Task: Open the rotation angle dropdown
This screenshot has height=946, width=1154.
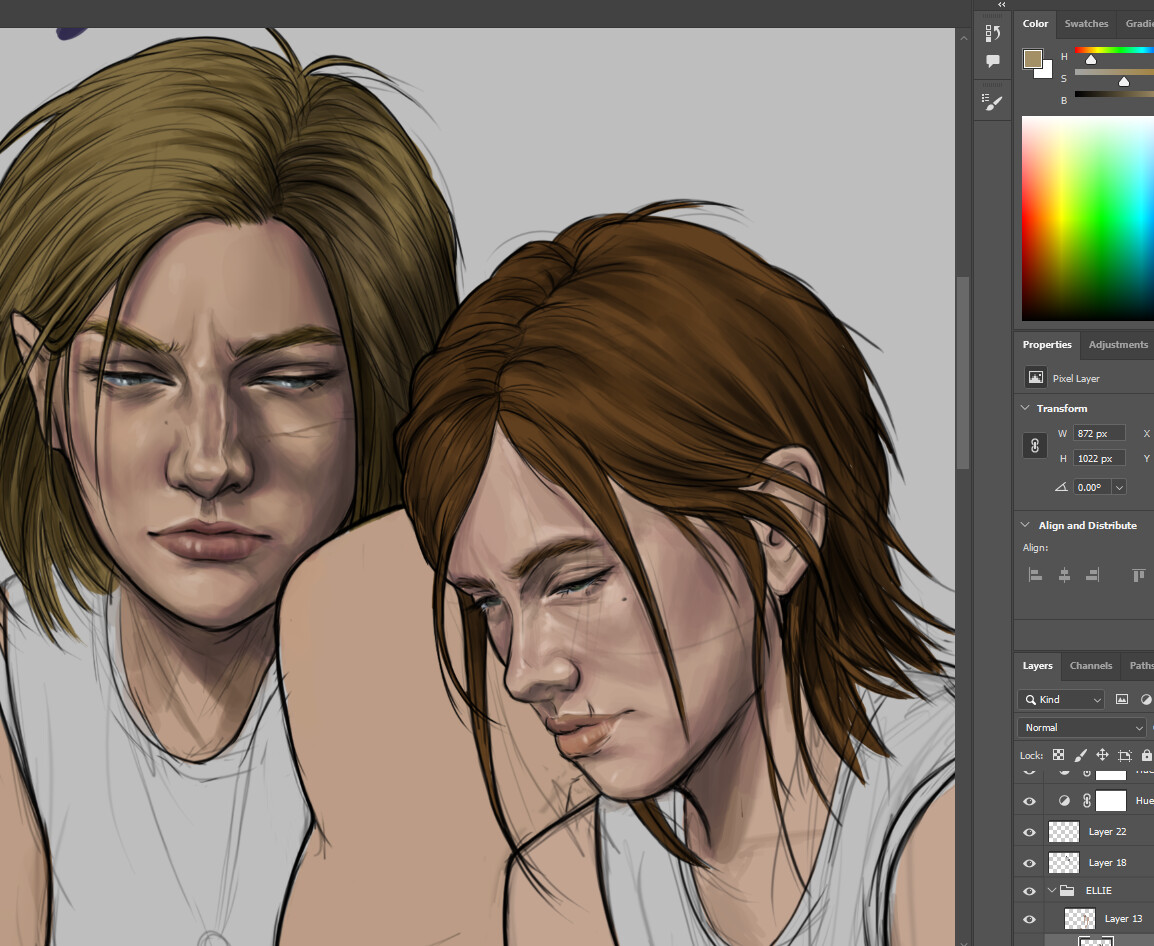Action: [x=1119, y=487]
